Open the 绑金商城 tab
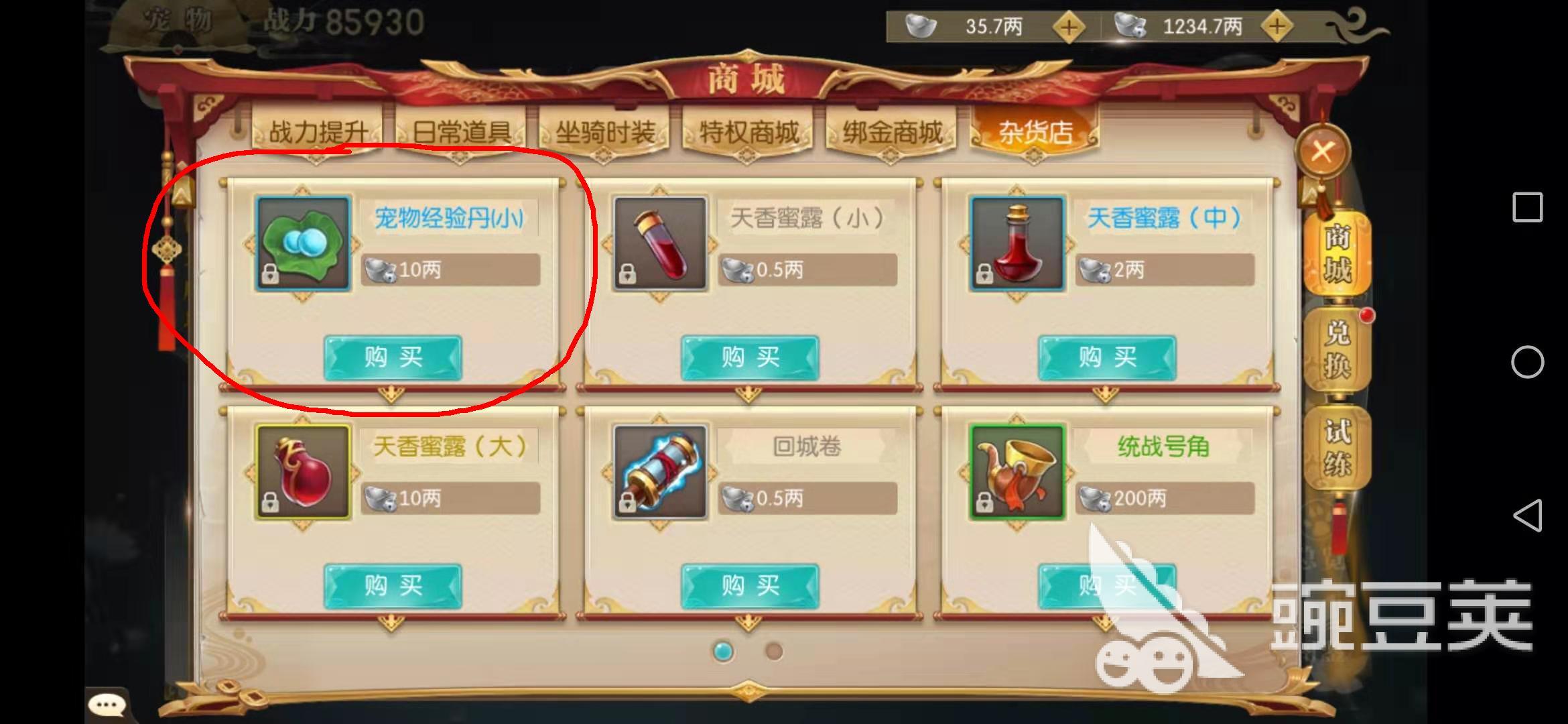This screenshot has height=724, width=1568. (x=892, y=131)
